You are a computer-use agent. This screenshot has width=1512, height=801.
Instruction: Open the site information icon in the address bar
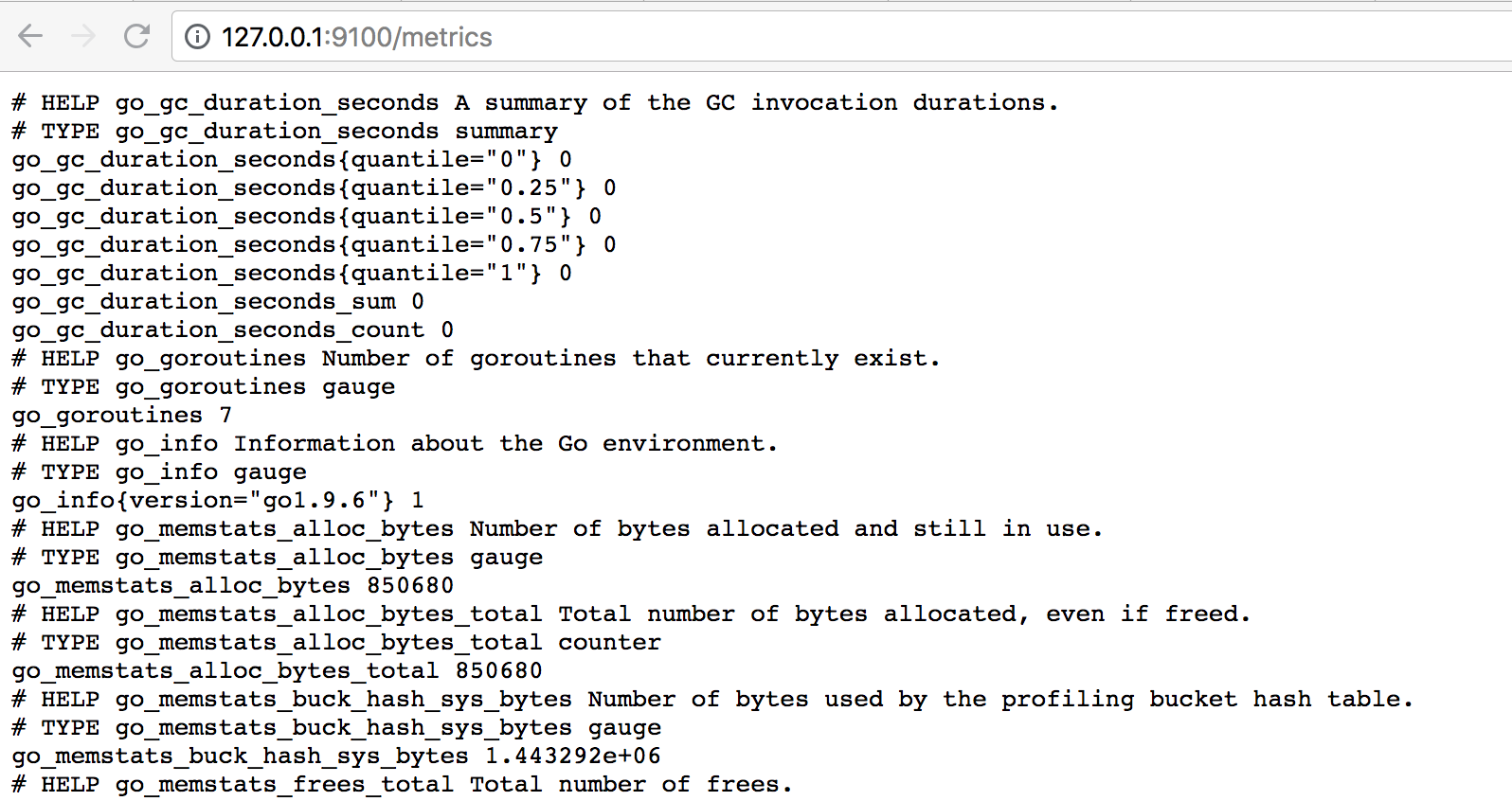197,37
